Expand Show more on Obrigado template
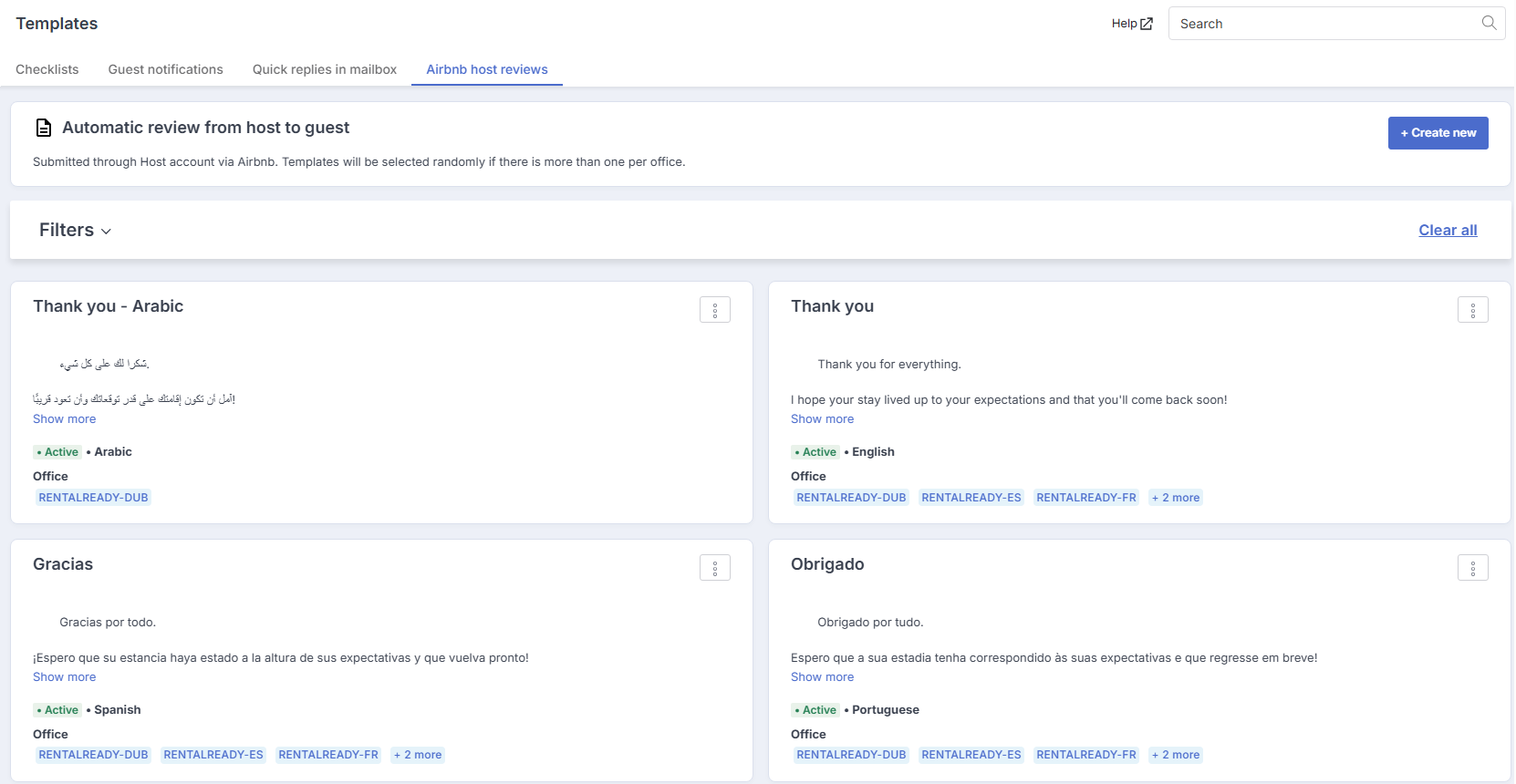The width and height of the screenshot is (1516, 784). pyautogui.click(x=822, y=677)
